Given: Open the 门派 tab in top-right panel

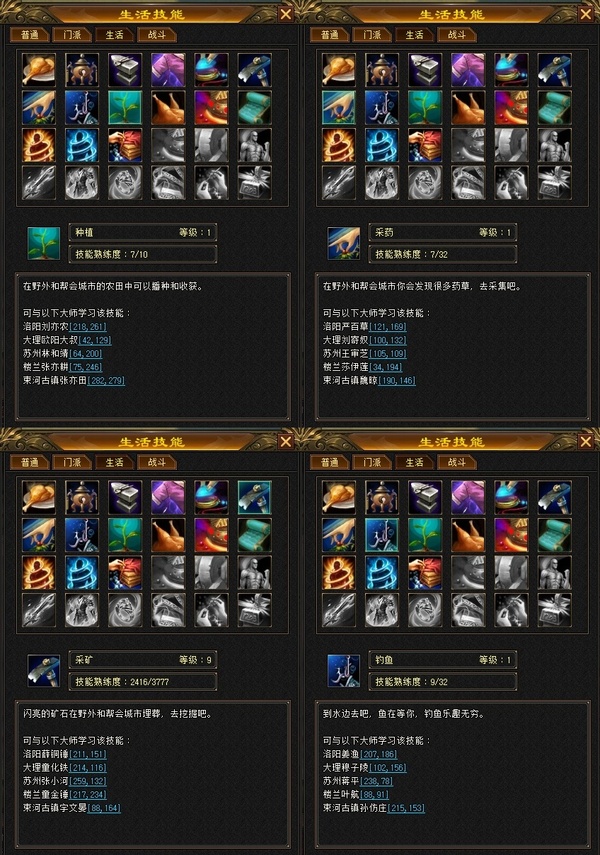Looking at the screenshot, I should point(373,35).
